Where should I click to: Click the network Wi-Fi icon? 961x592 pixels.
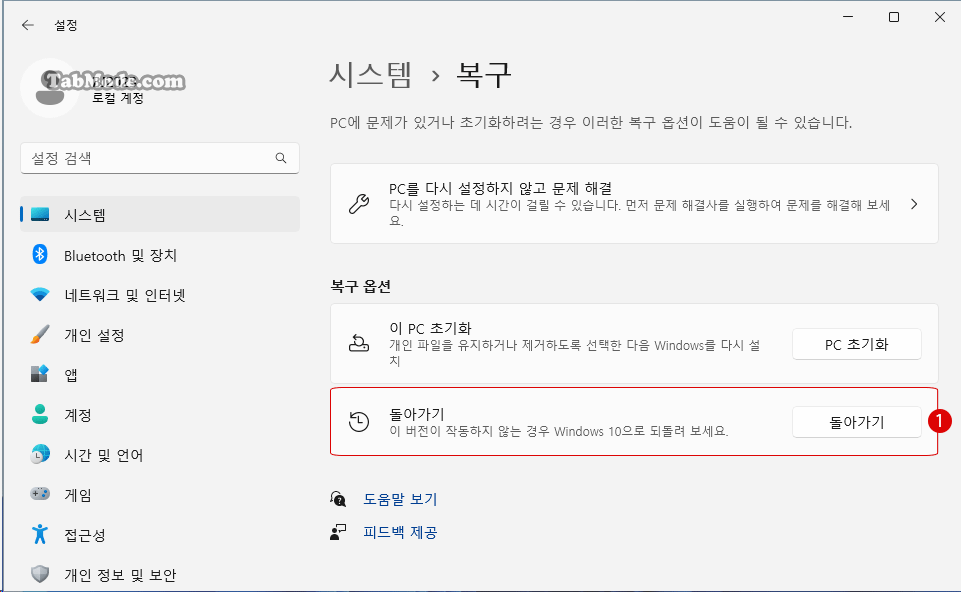pos(40,295)
